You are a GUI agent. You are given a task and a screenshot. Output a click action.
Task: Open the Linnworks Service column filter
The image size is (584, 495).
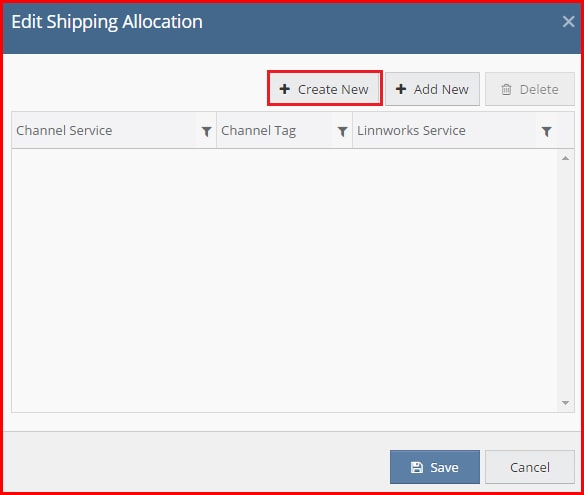[546, 131]
